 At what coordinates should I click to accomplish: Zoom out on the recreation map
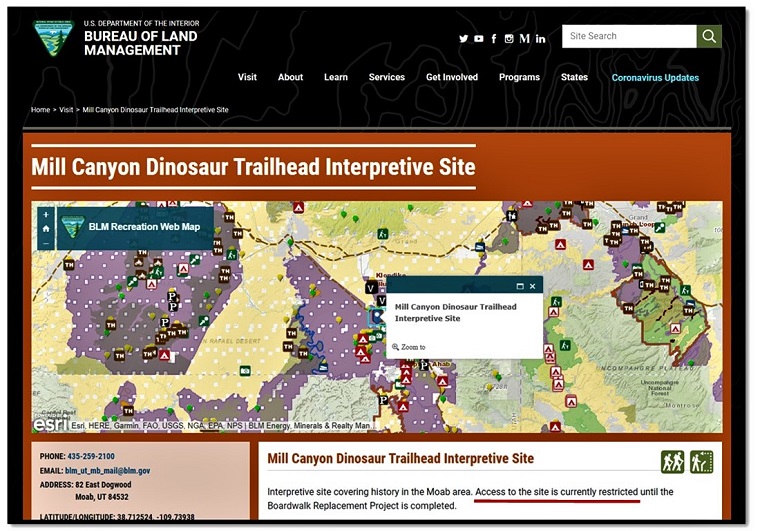coord(45,242)
